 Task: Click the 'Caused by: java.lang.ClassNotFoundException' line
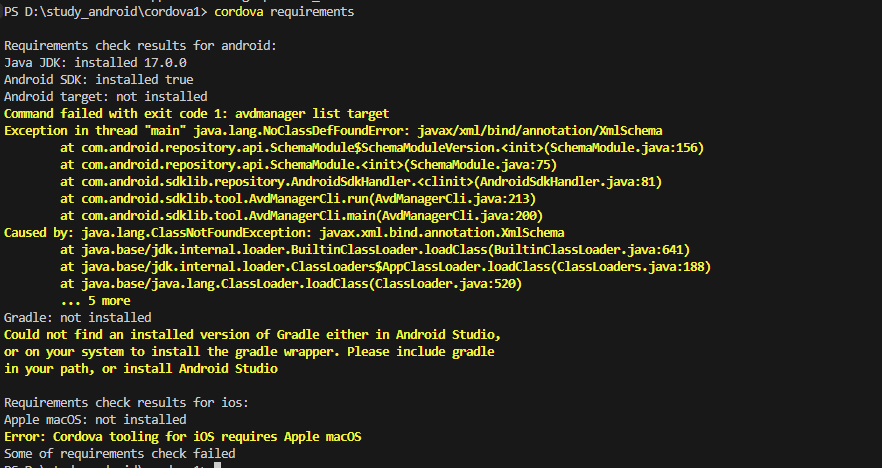pos(284,233)
